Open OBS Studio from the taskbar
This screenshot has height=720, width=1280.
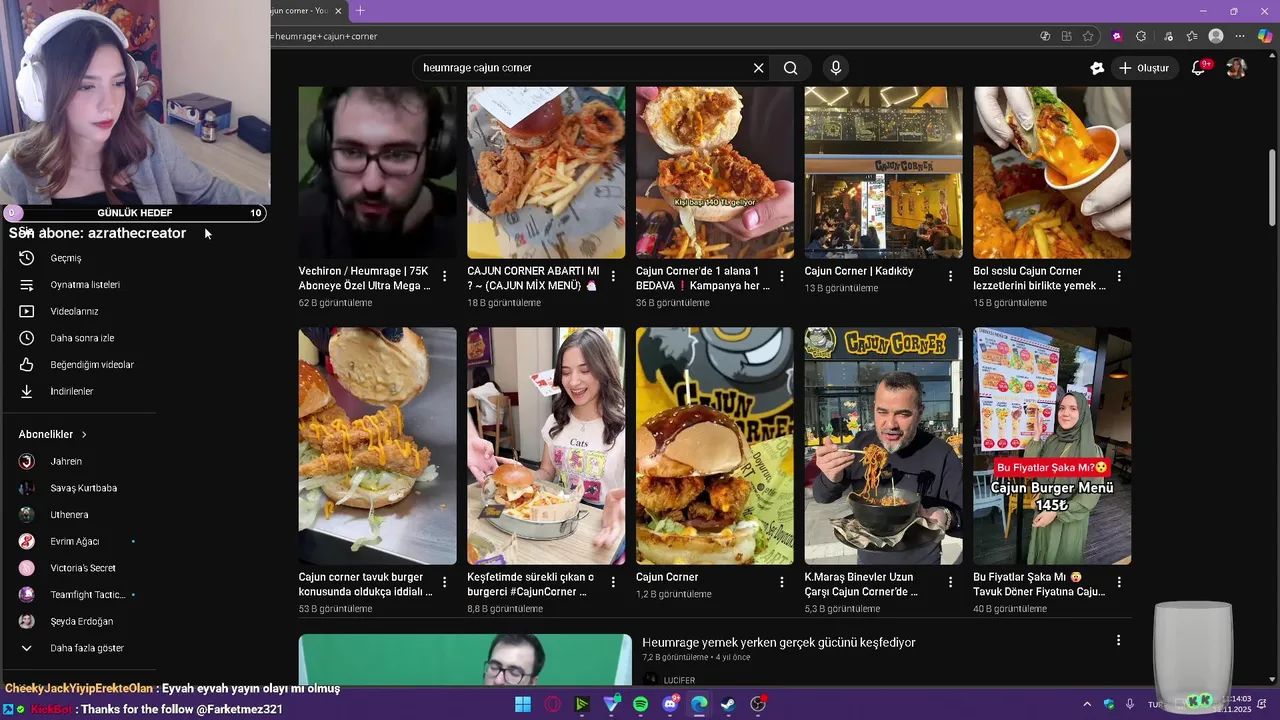(x=758, y=704)
